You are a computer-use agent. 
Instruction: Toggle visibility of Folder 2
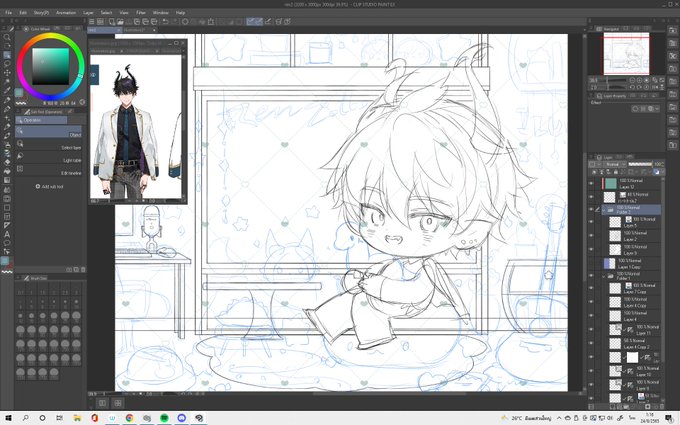591,210
